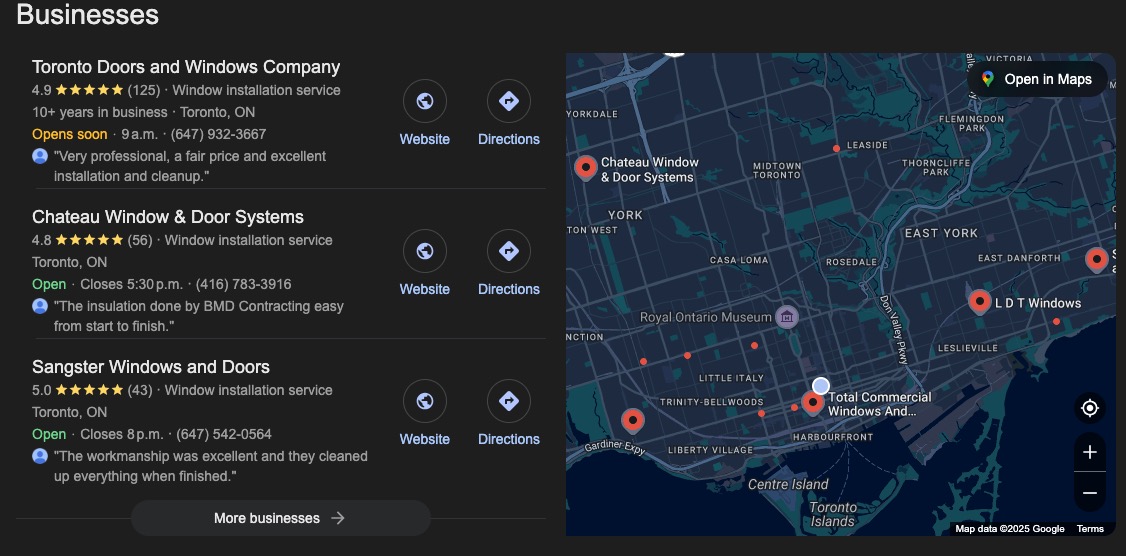Open Toronto Doors and Windows Company listing

click(x=186, y=67)
